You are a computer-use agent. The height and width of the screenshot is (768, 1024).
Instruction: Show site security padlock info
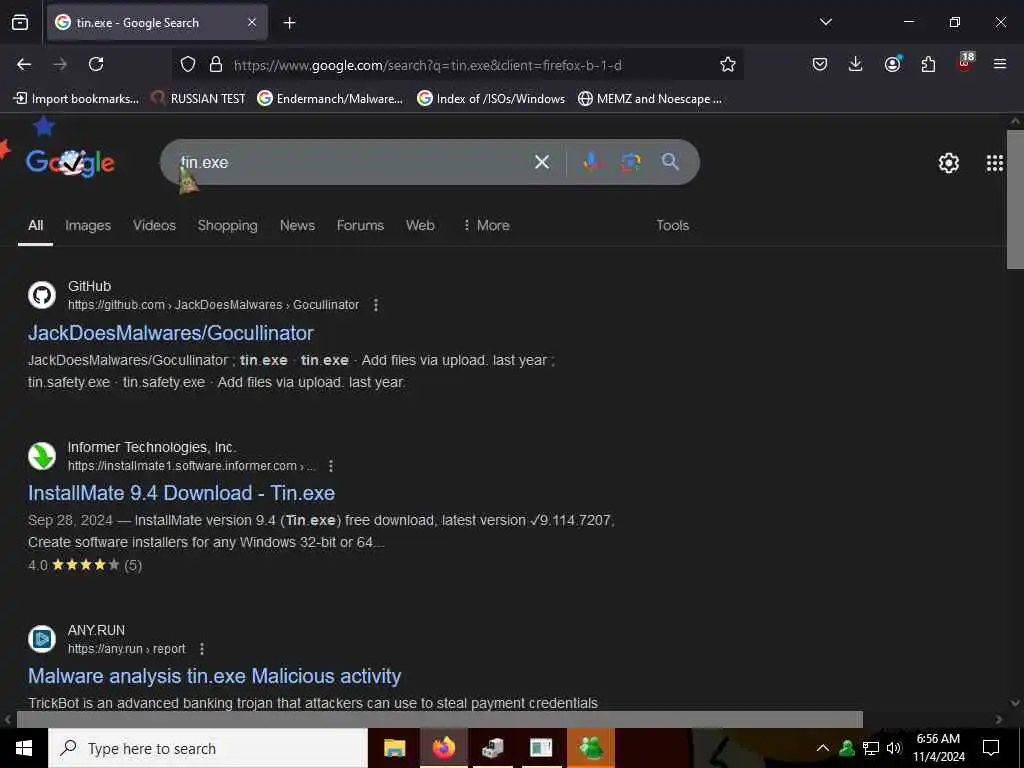tap(216, 65)
